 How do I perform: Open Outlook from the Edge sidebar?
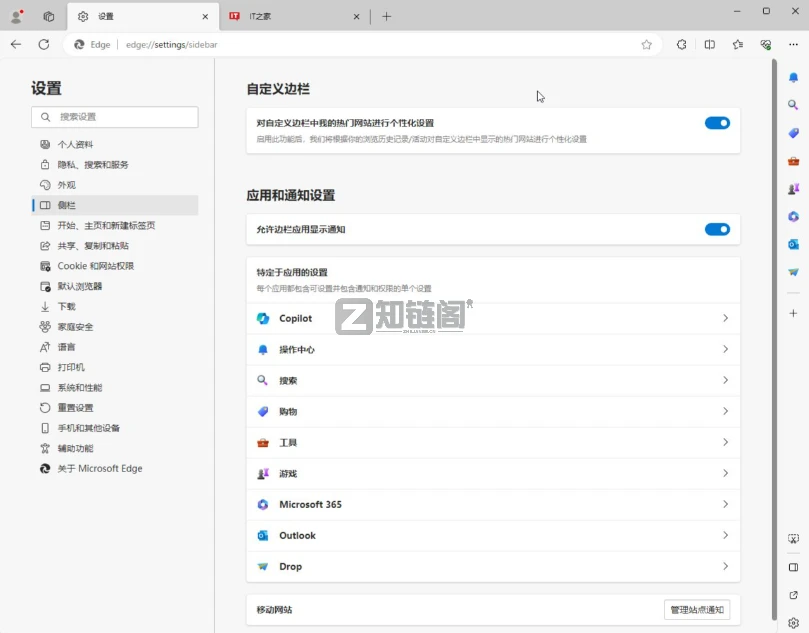click(x=792, y=244)
